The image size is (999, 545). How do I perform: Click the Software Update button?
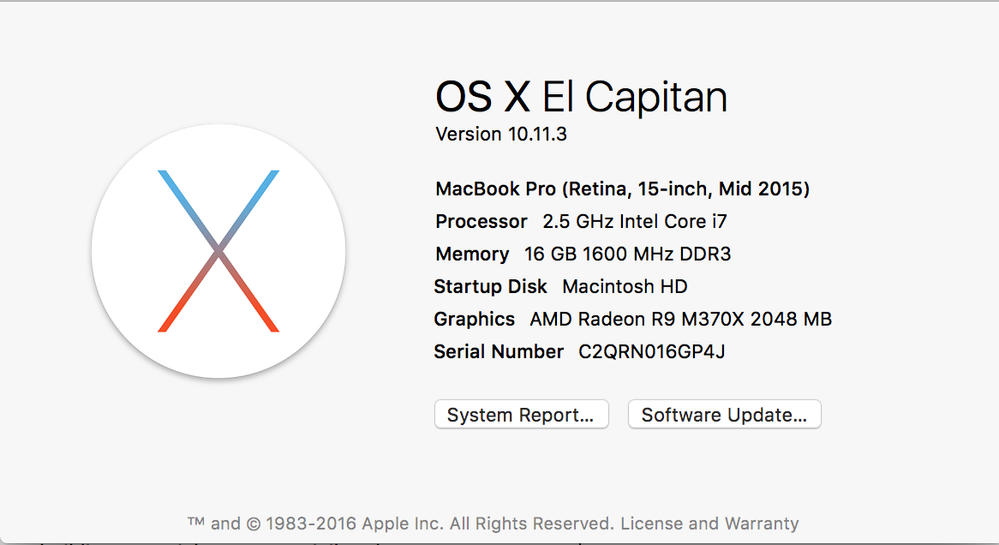click(x=724, y=415)
